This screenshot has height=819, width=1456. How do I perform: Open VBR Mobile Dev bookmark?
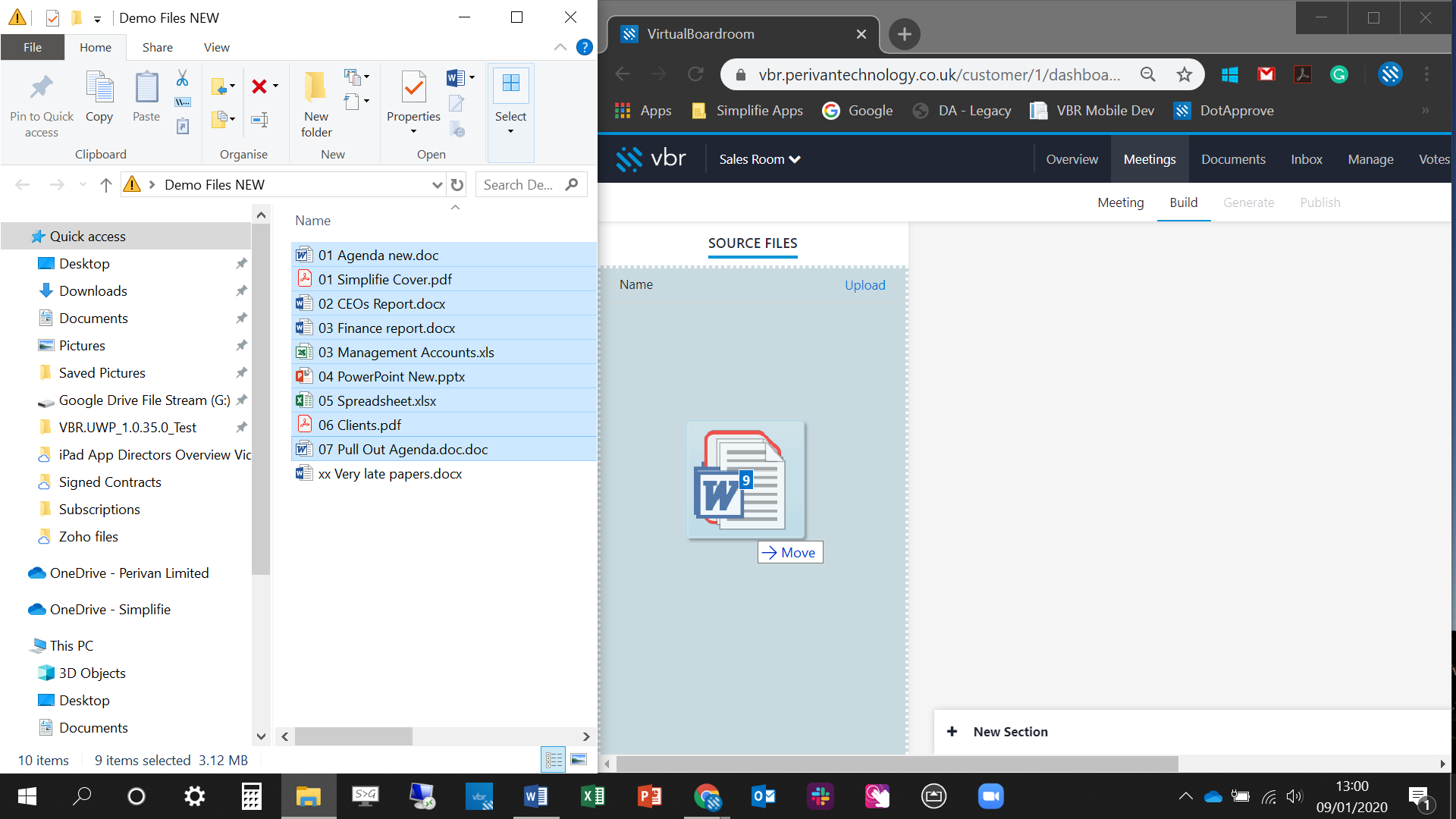point(1091,111)
